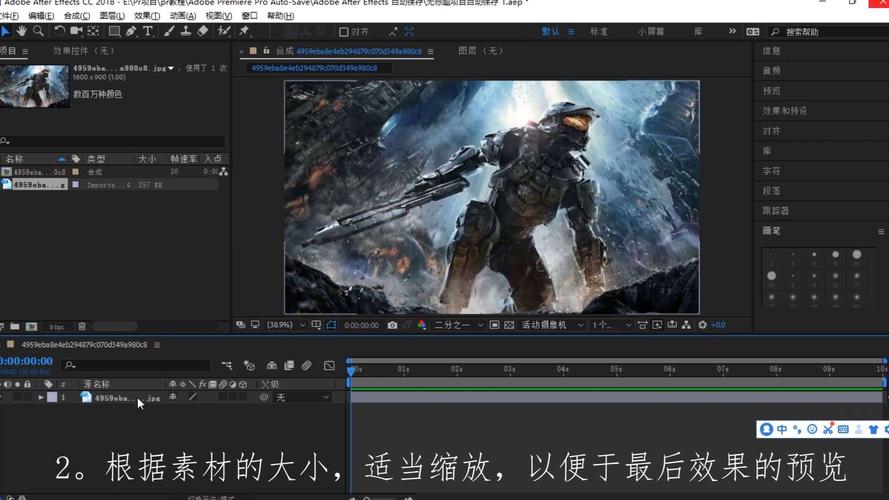Select the Brush tool
Viewport: 889px width, 500px height.
coord(169,31)
